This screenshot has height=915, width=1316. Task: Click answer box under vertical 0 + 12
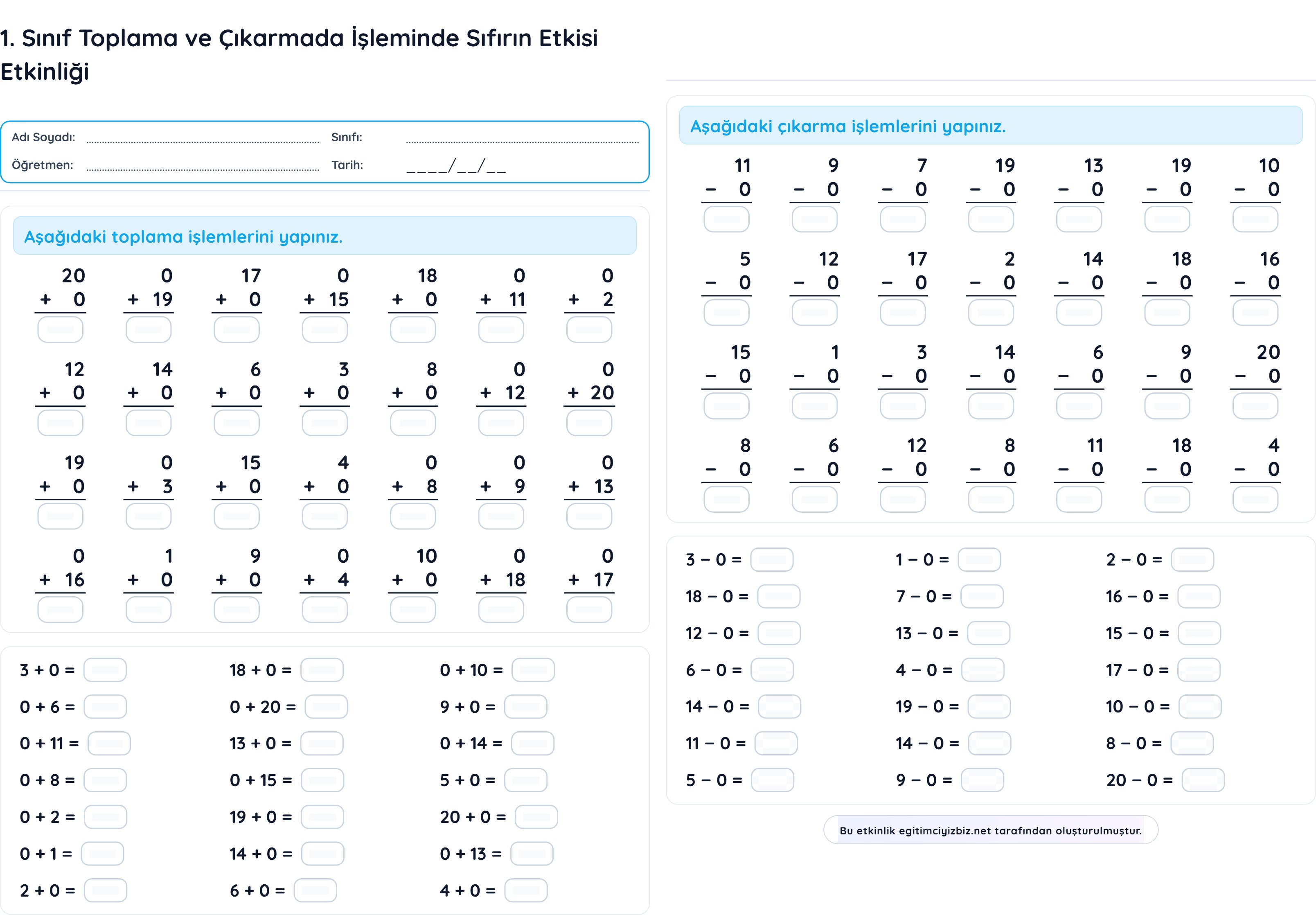[501, 423]
